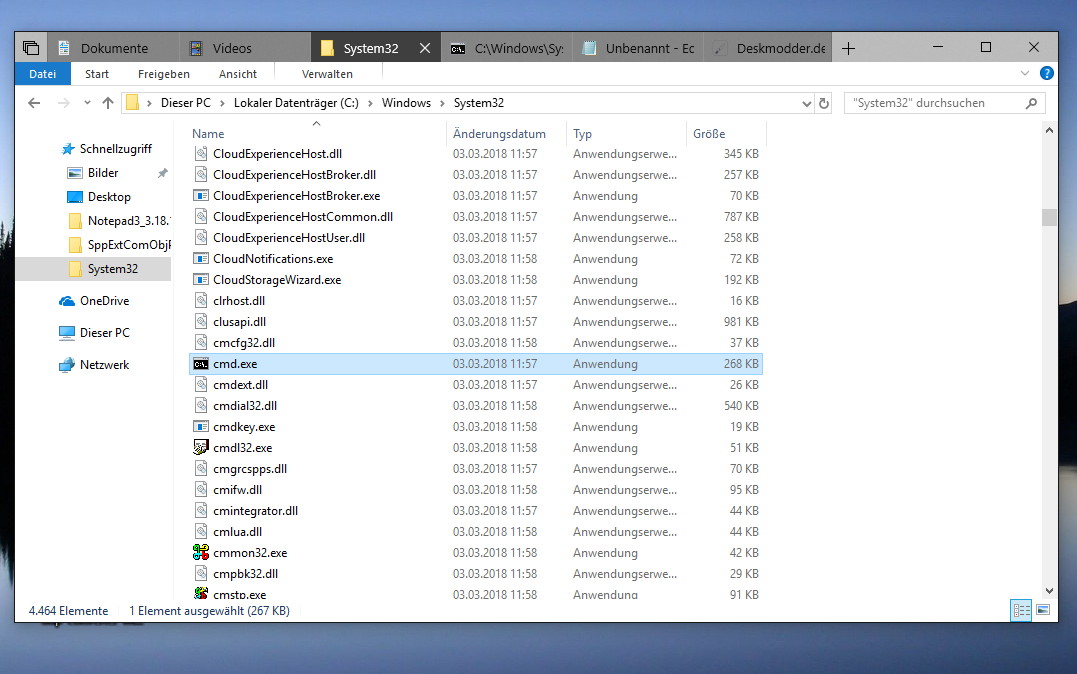Select cmdl32.exe file icon
Screen dimensions: 1077x674
point(201,448)
